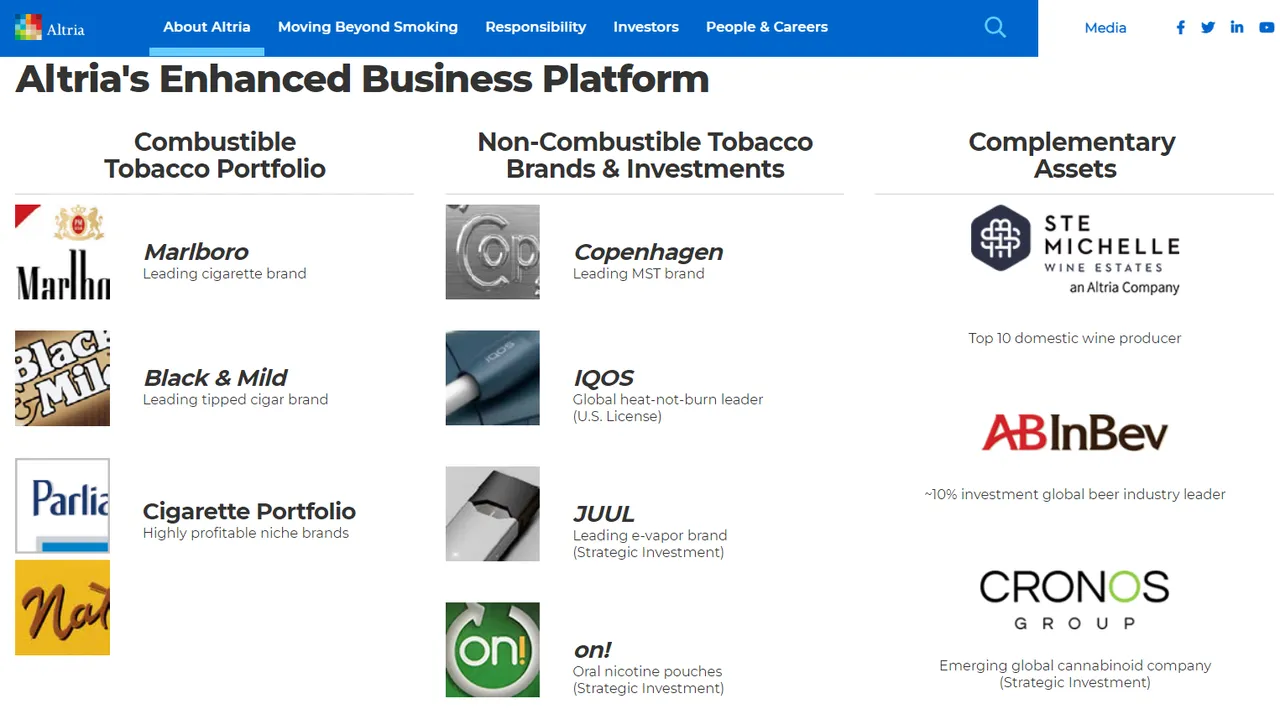The height and width of the screenshot is (713, 1280).
Task: Click the IQOS device image
Action: [x=492, y=378]
